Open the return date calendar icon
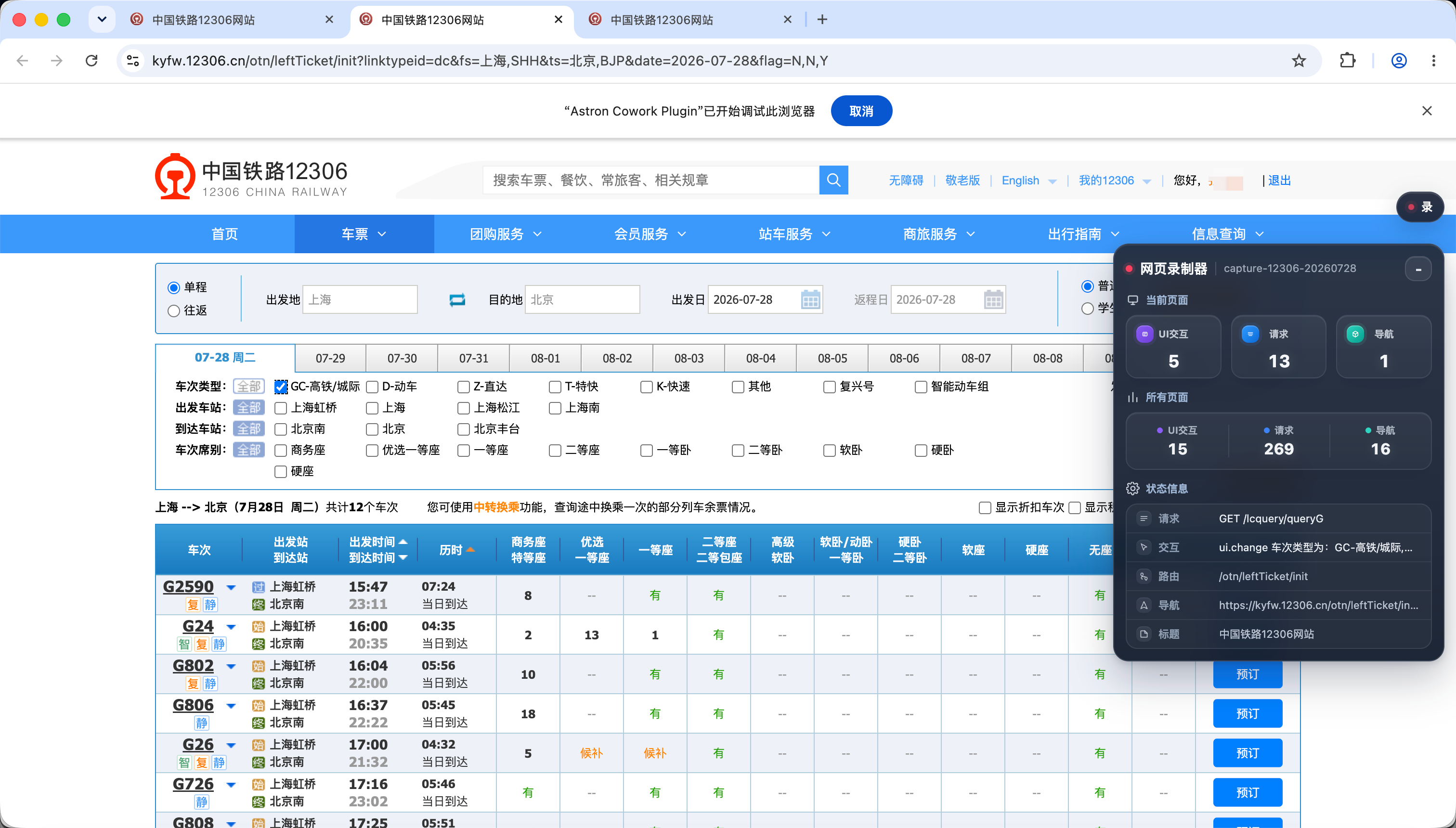The height and width of the screenshot is (828, 1456). (993, 300)
